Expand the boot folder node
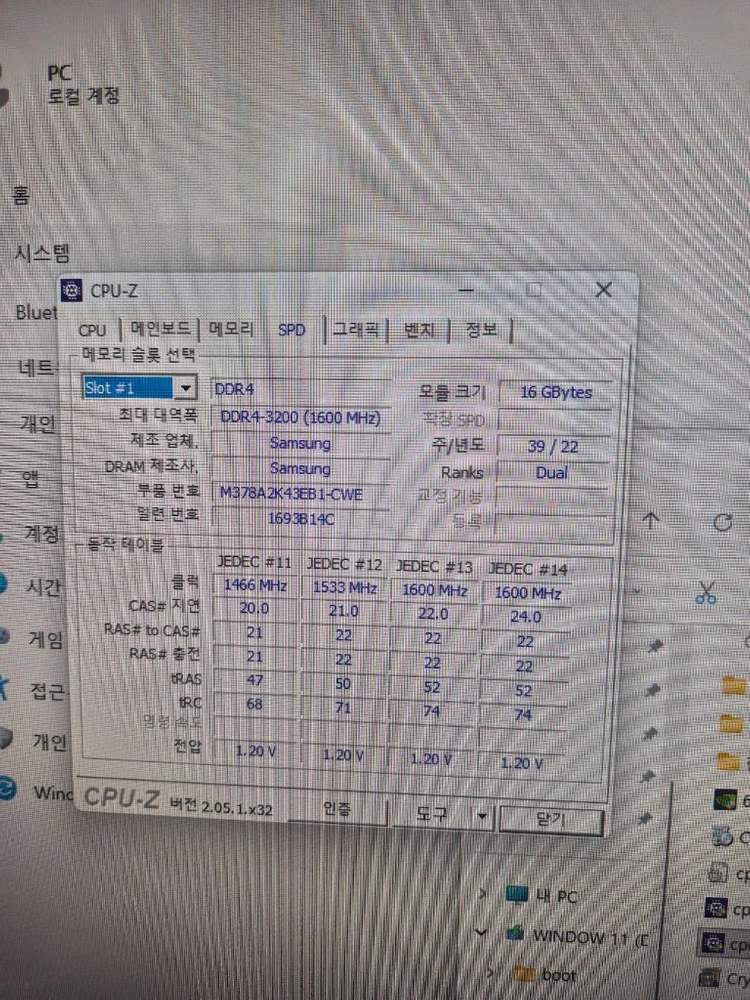Viewport: 750px width, 1000px height. [x=491, y=973]
